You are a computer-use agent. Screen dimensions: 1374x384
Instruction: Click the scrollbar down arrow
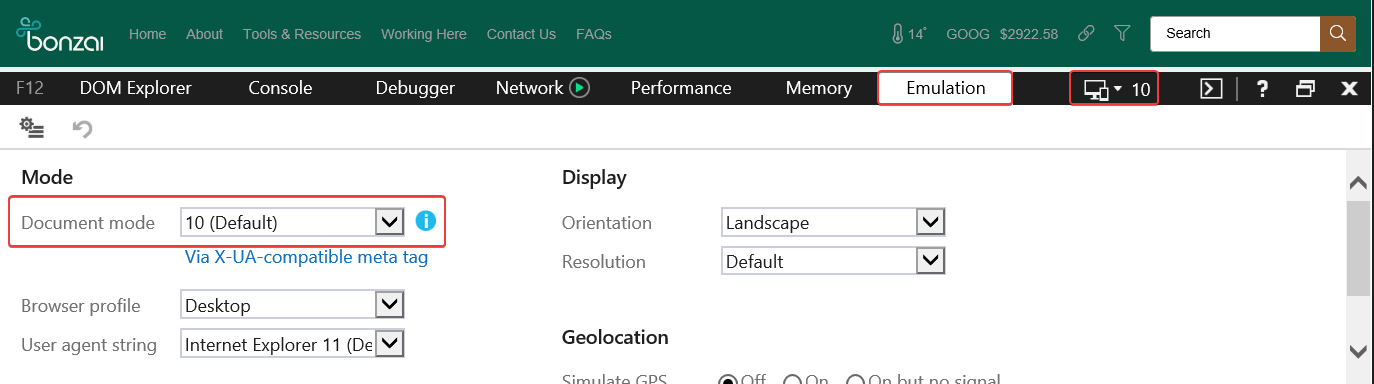pos(1358,351)
